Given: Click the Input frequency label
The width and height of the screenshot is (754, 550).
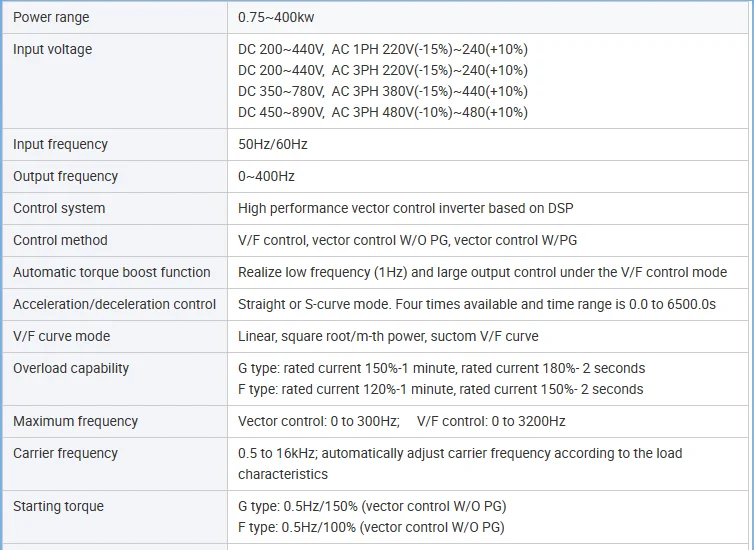Looking at the screenshot, I should click(x=60, y=144).
